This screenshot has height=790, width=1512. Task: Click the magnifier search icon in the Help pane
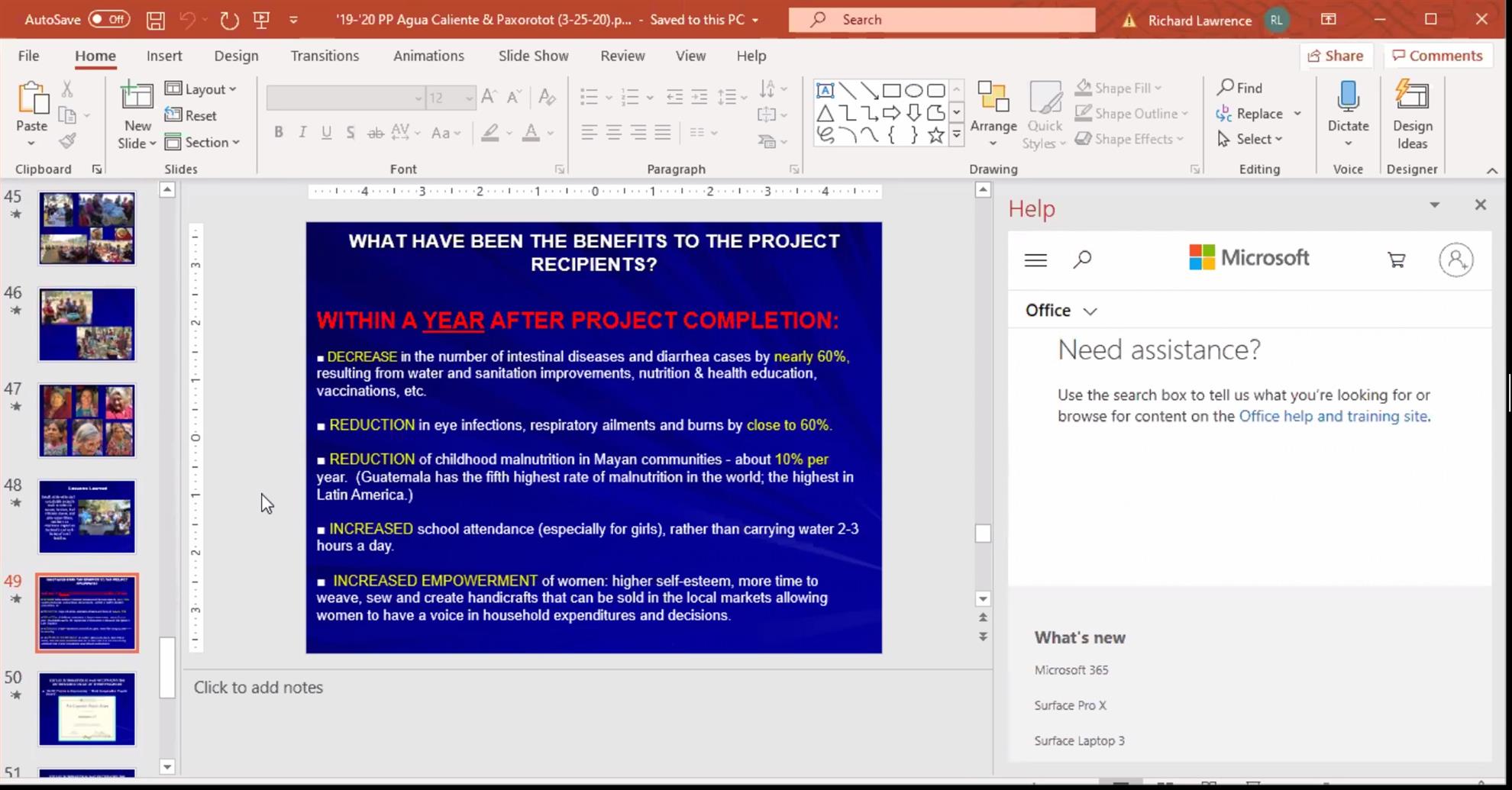tap(1082, 260)
